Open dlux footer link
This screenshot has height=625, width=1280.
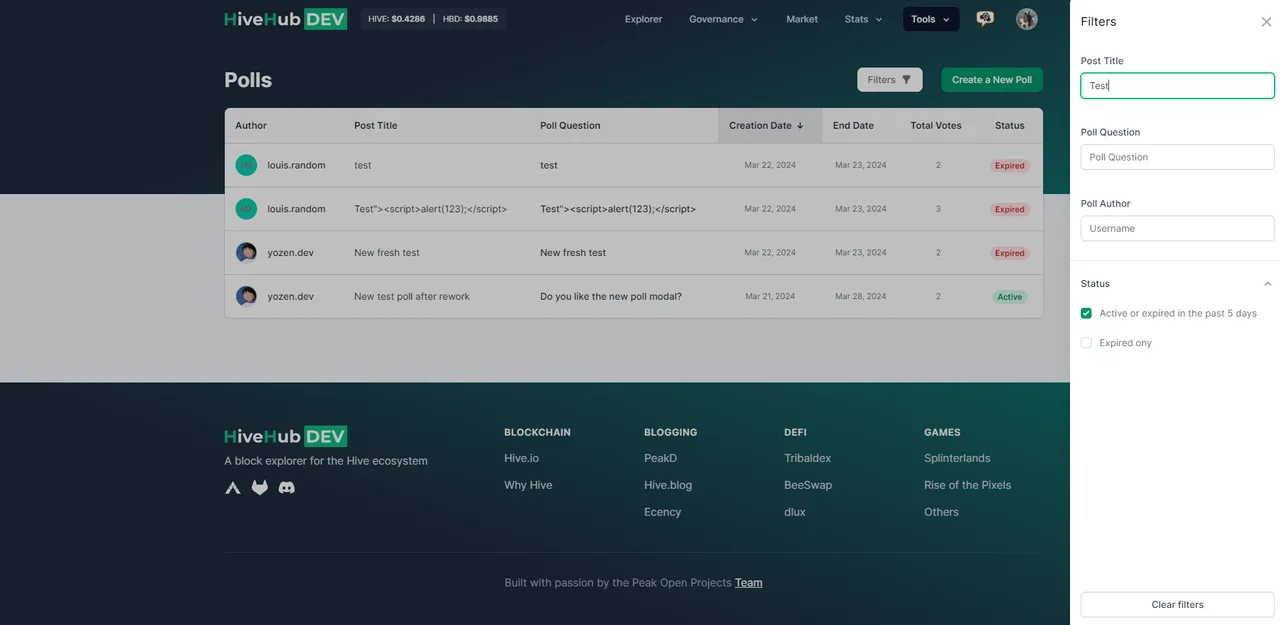(x=795, y=512)
